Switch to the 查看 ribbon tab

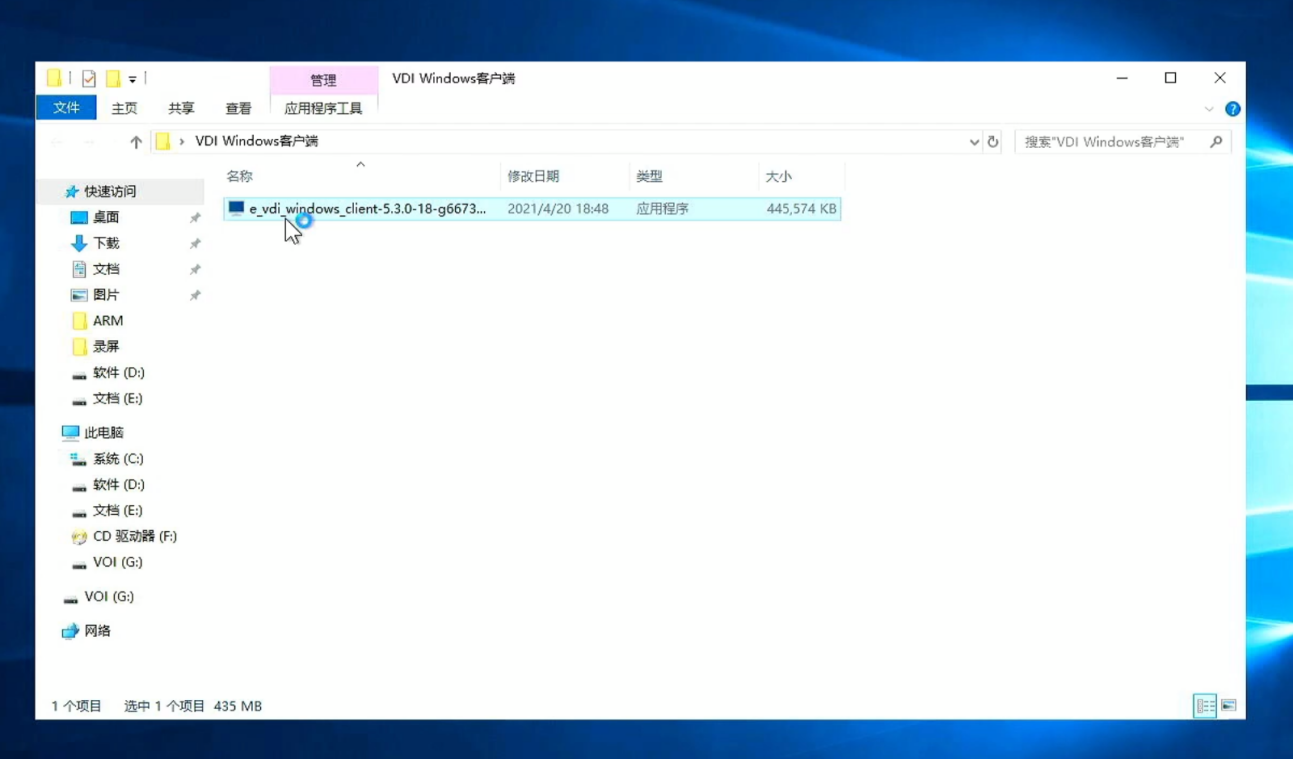pyautogui.click(x=238, y=108)
